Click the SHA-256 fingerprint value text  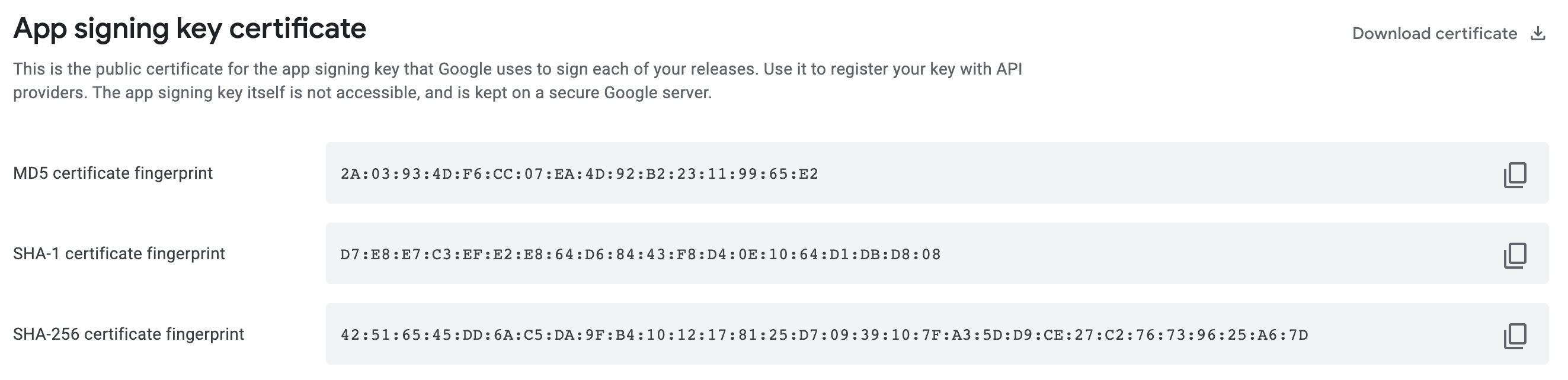(824, 336)
